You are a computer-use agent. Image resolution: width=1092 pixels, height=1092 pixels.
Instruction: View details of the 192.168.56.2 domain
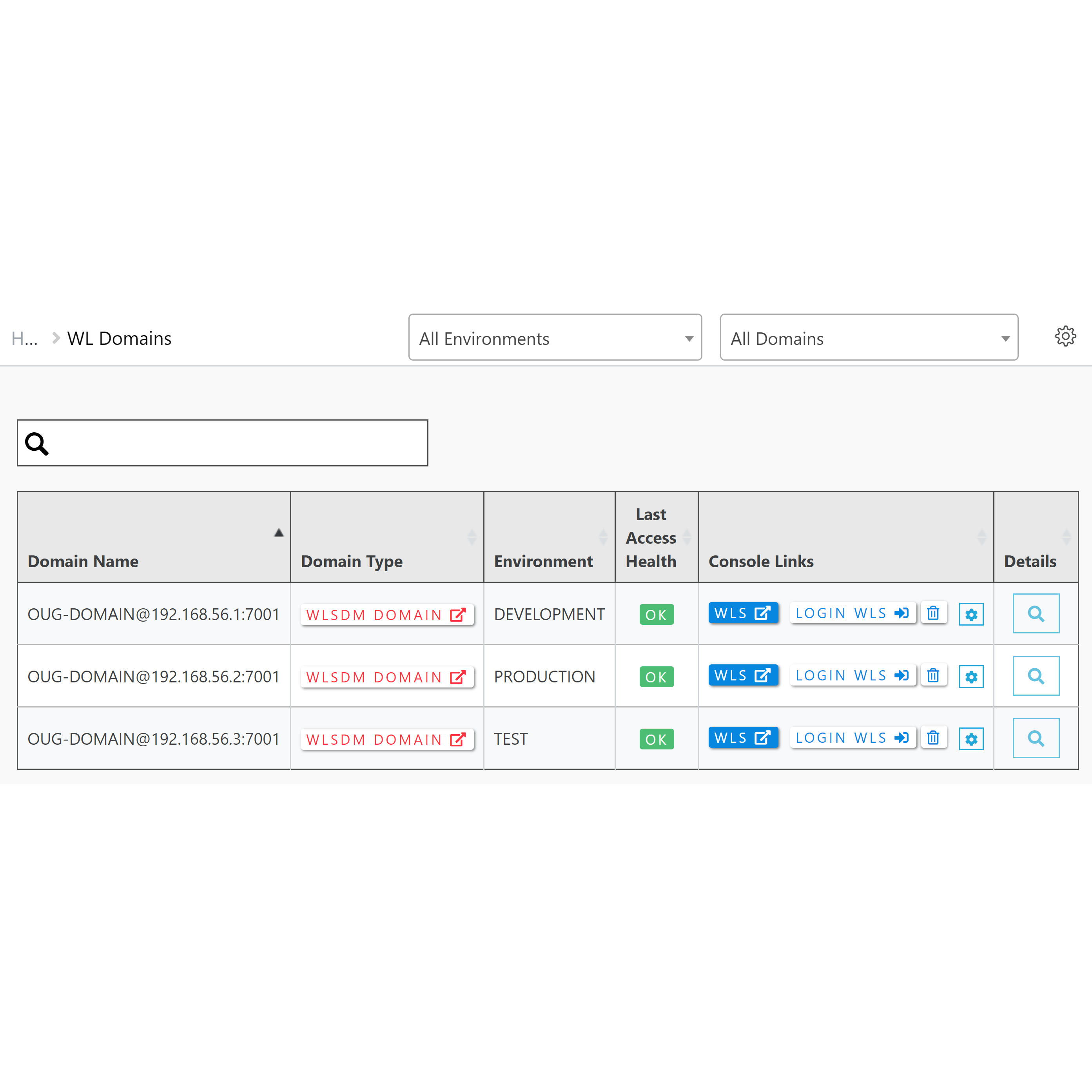(1036, 675)
